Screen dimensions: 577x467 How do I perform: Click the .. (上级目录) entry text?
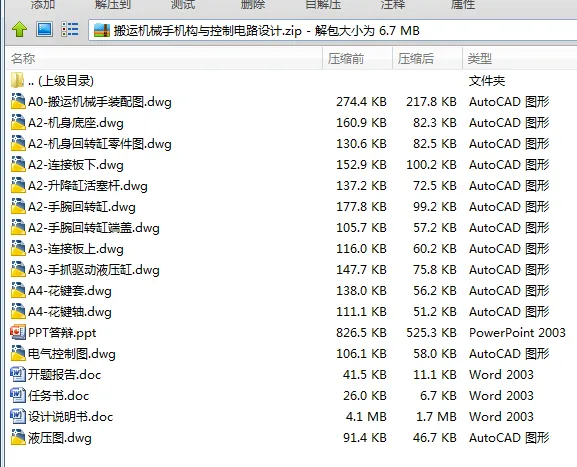click(61, 81)
